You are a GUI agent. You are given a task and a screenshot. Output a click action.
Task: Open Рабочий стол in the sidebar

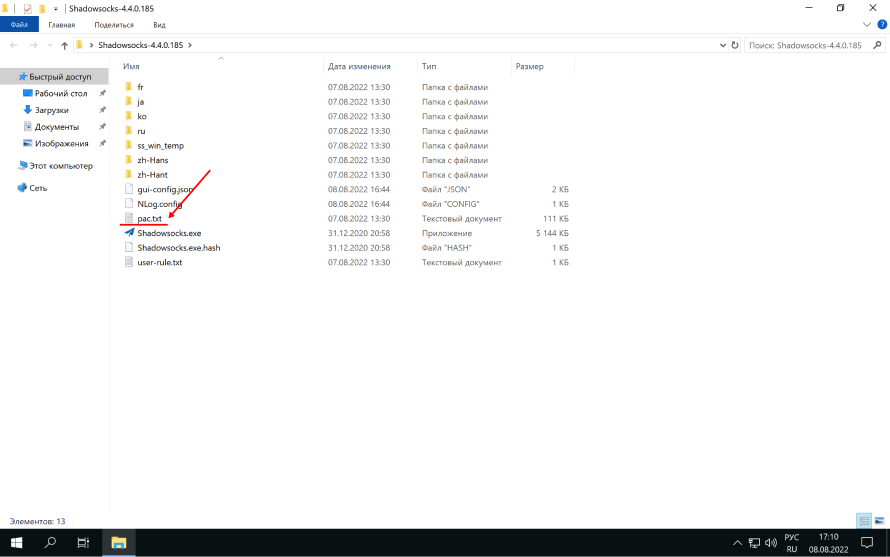61,93
